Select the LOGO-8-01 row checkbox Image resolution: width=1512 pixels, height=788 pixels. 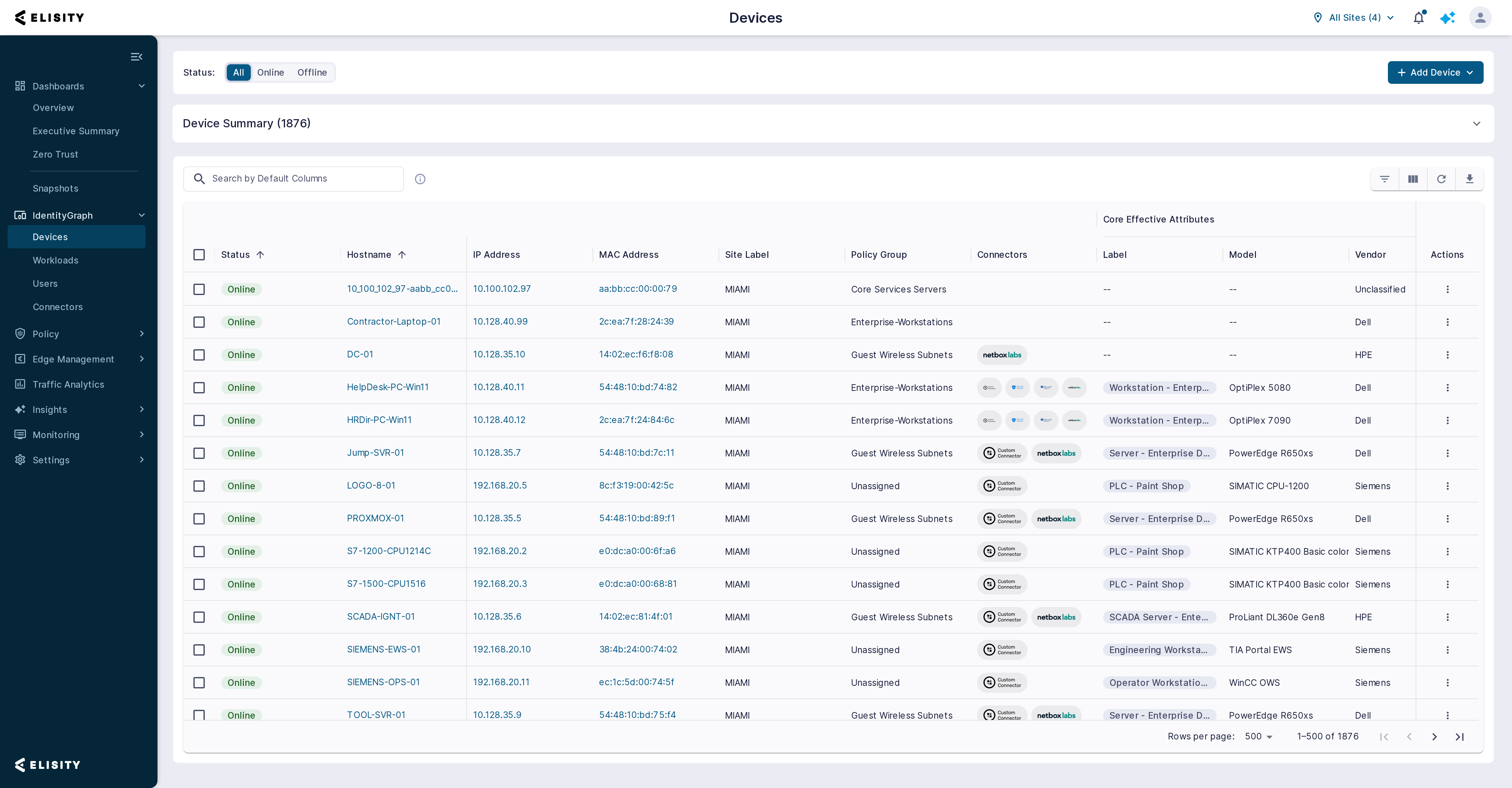(199, 486)
